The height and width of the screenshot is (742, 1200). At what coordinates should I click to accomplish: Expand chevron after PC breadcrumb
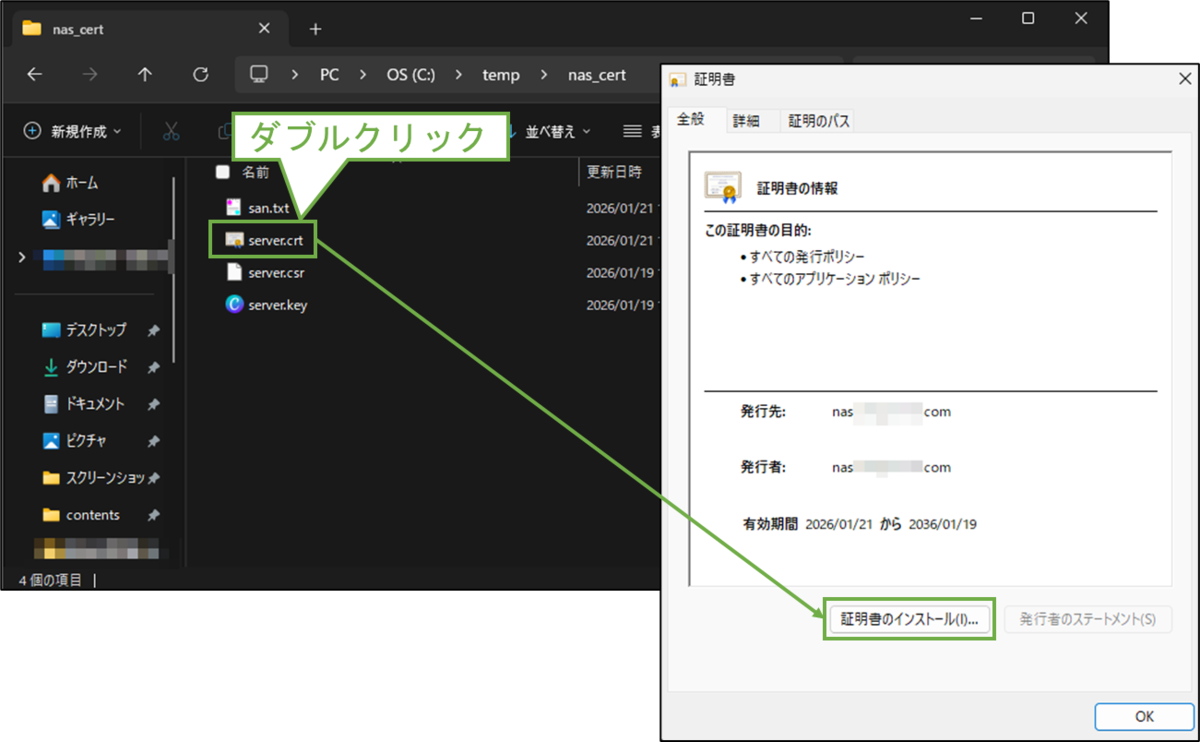pyautogui.click(x=363, y=75)
